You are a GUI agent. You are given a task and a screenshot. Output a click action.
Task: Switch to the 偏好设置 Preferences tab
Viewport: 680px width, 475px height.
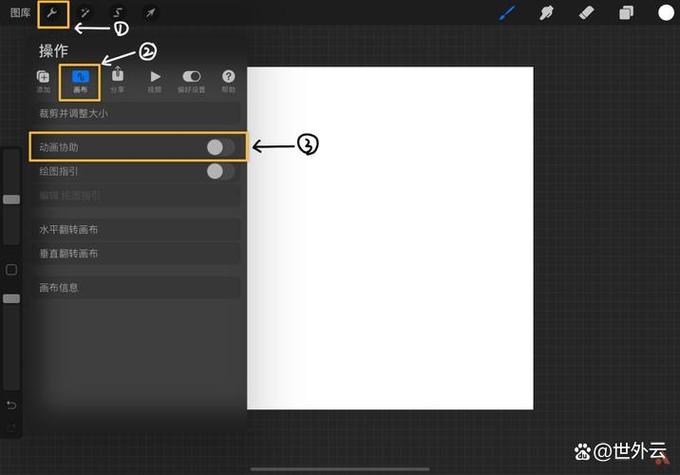191,82
